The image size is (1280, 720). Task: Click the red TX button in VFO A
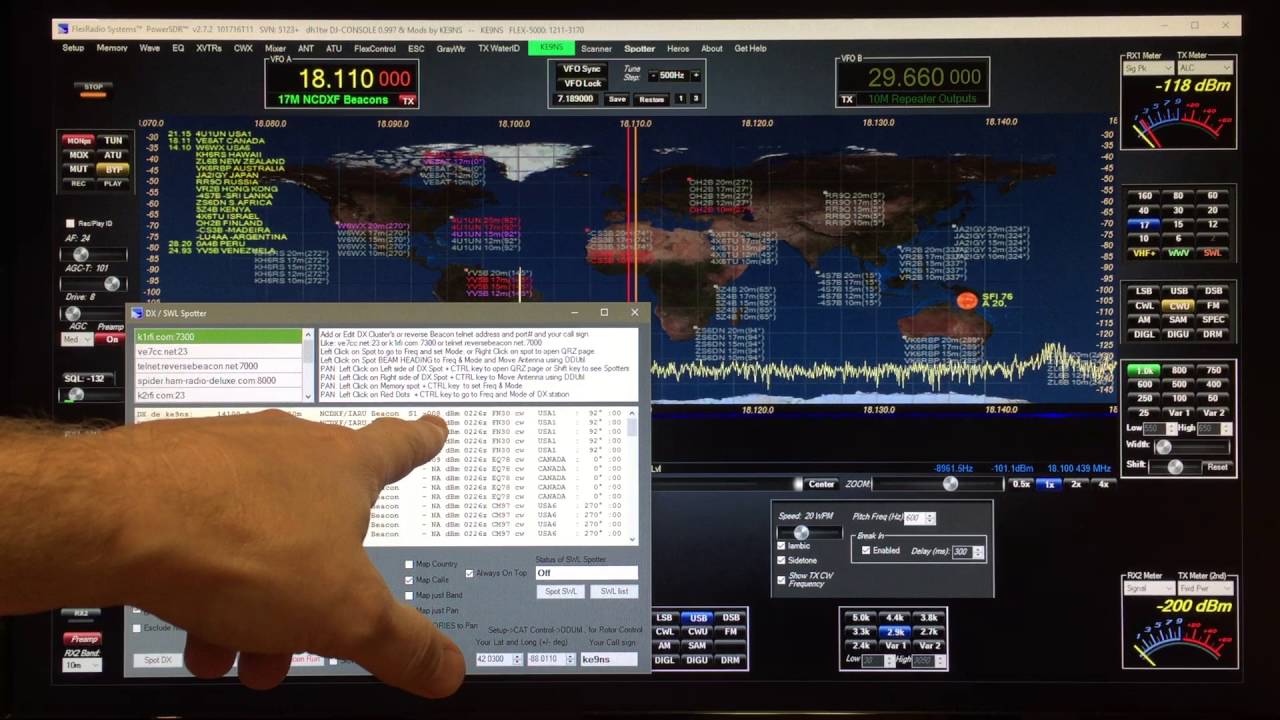(x=407, y=101)
